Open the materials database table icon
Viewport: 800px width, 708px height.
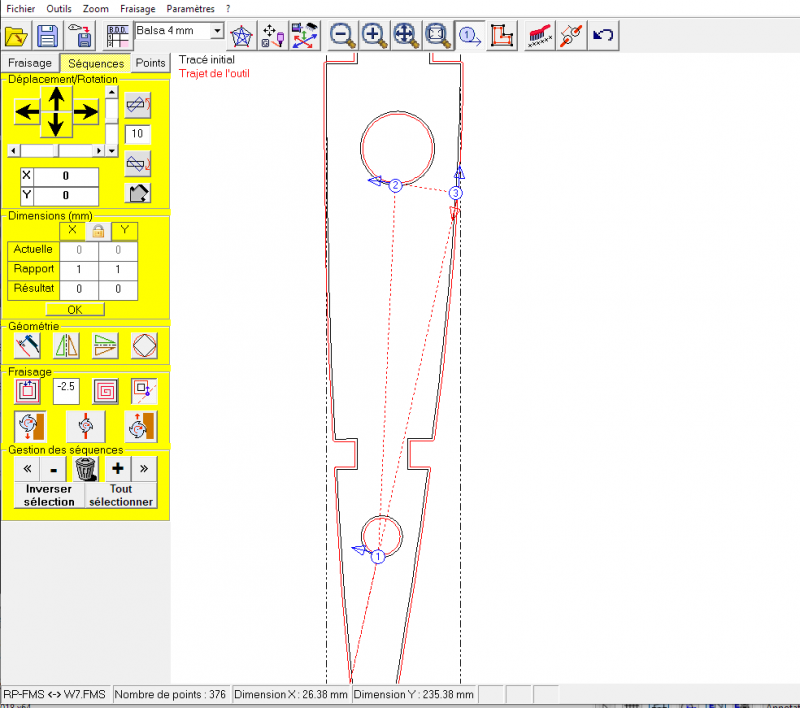(118, 36)
